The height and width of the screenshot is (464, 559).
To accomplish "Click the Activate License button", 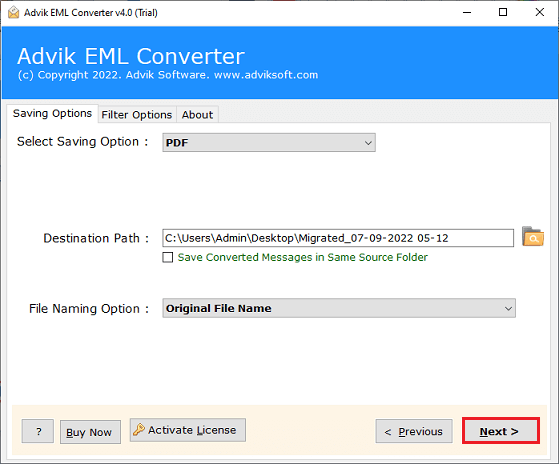I will (x=188, y=430).
